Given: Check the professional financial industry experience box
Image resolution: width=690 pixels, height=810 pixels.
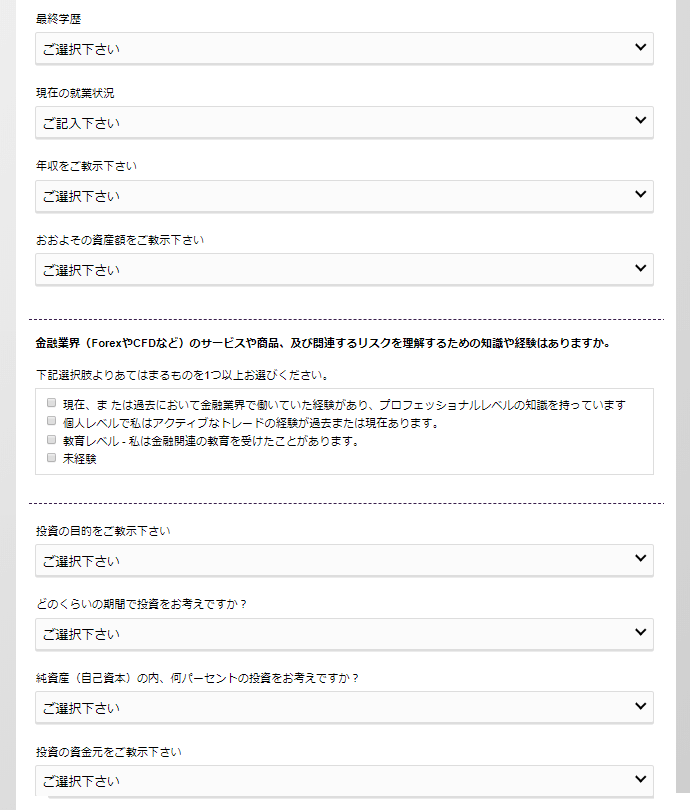Looking at the screenshot, I should [x=51, y=402].
